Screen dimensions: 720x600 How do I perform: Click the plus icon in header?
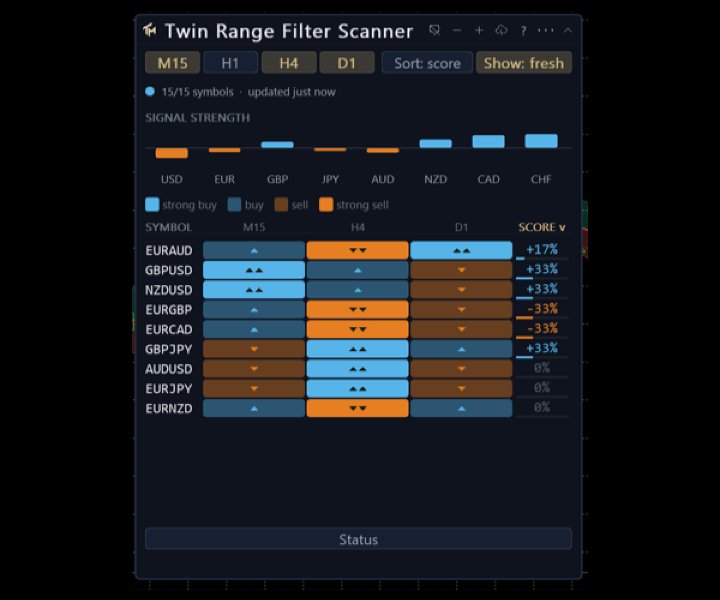[479, 30]
